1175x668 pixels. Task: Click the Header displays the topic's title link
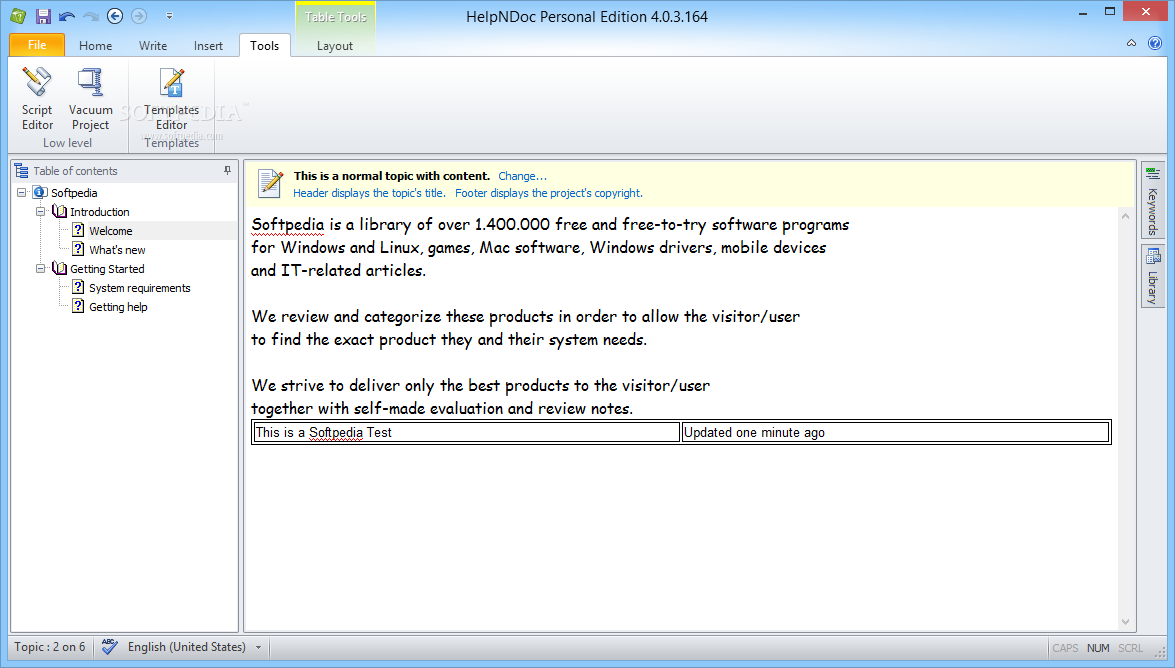[x=369, y=193]
